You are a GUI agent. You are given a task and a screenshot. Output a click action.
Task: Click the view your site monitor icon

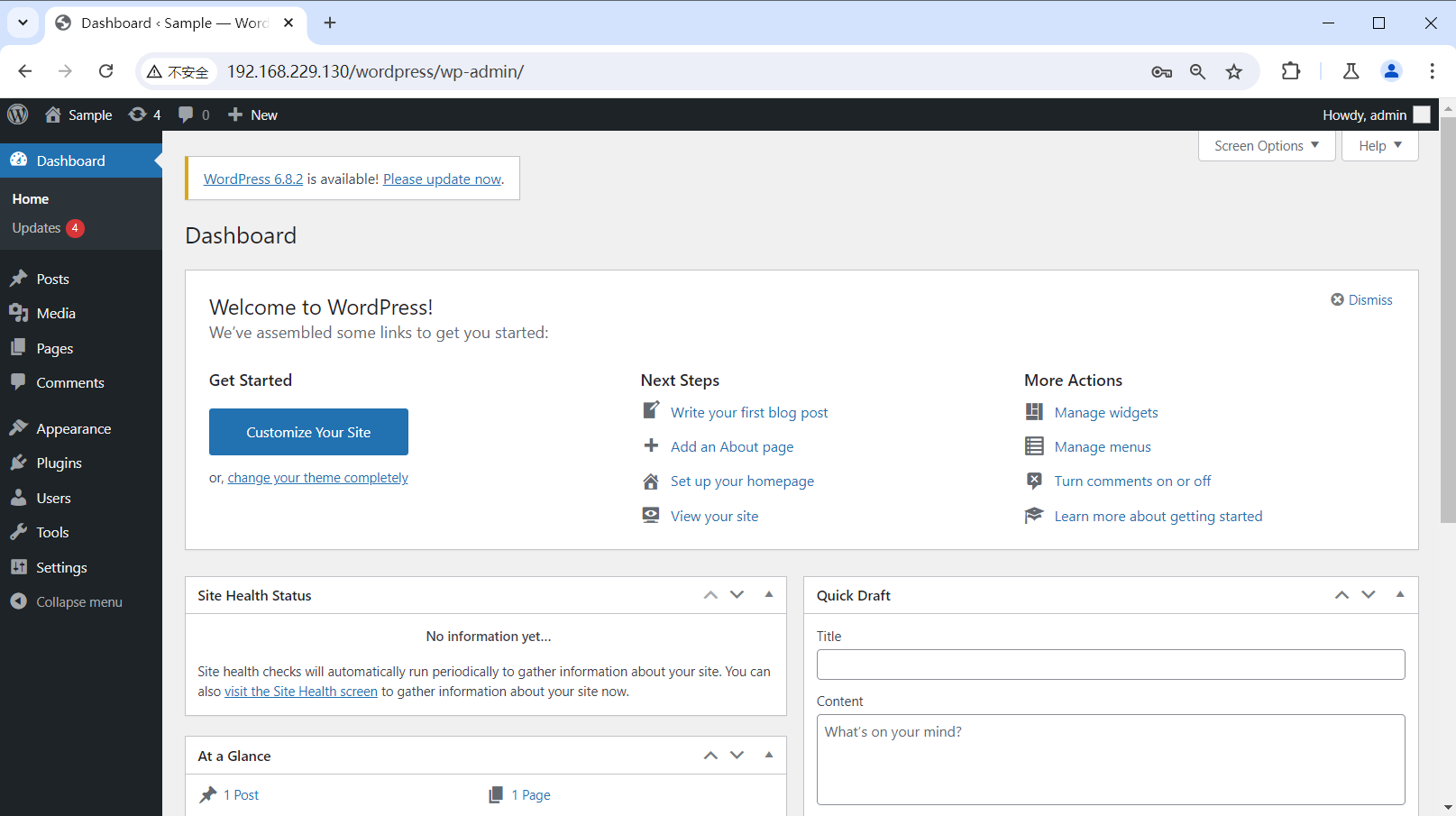click(651, 515)
